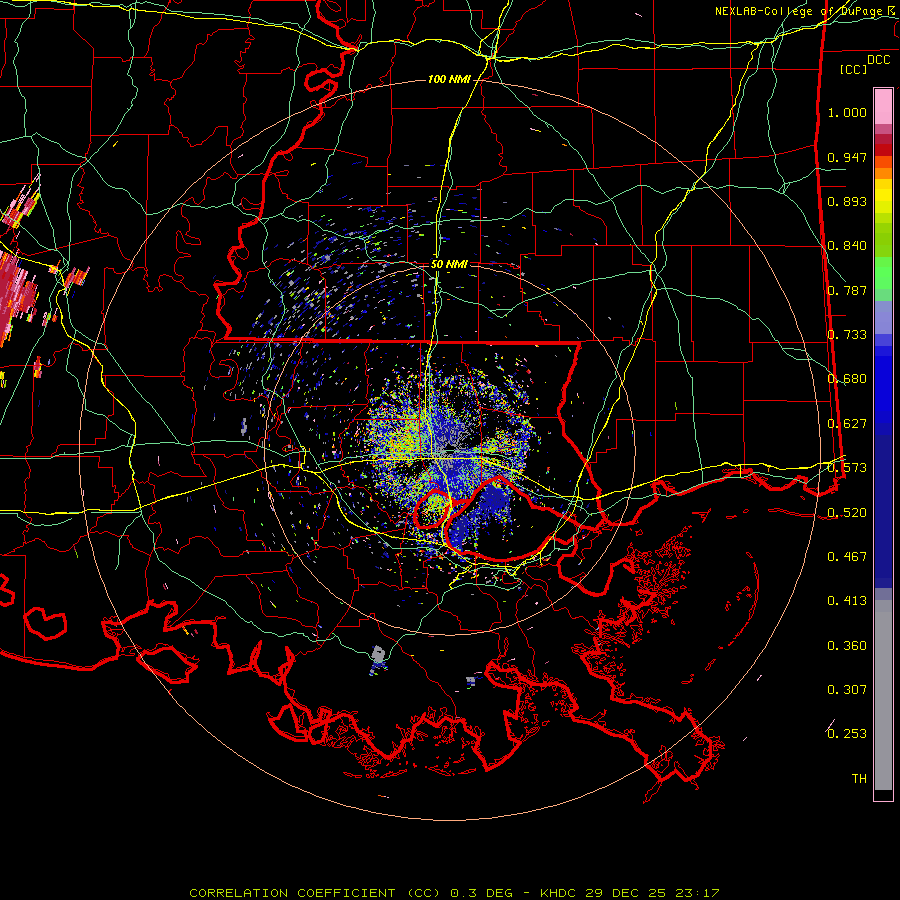Click the 0.413 scale value
The width and height of the screenshot is (900, 900).
click(x=847, y=601)
